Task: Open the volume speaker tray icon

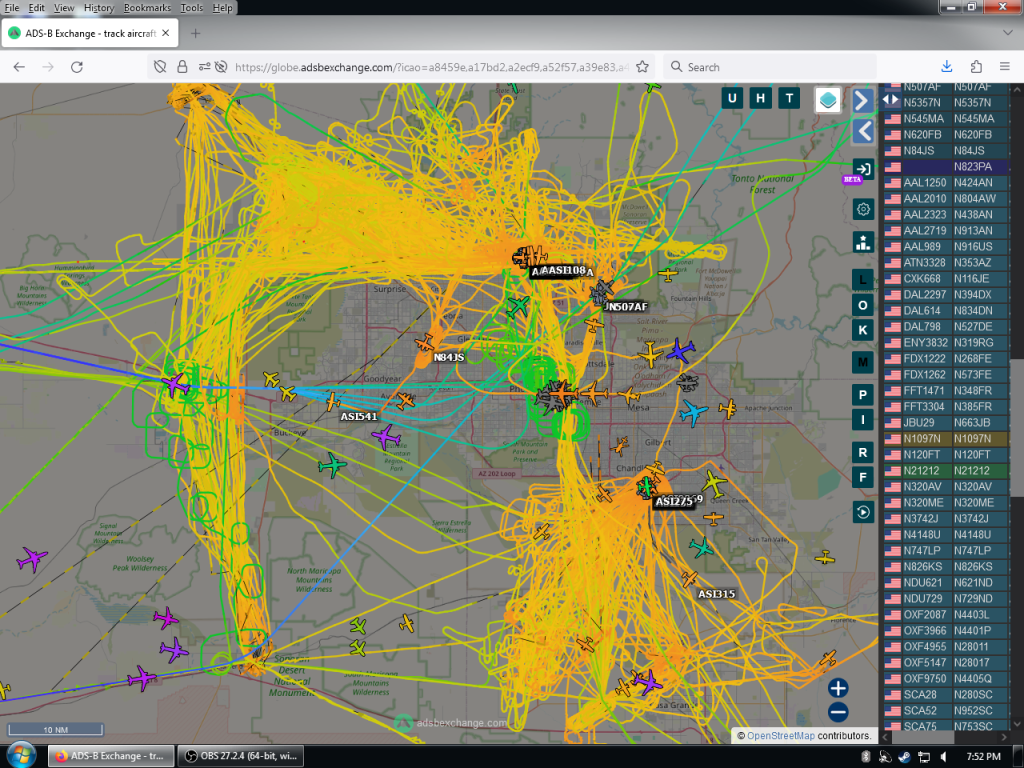Action: coord(943,756)
